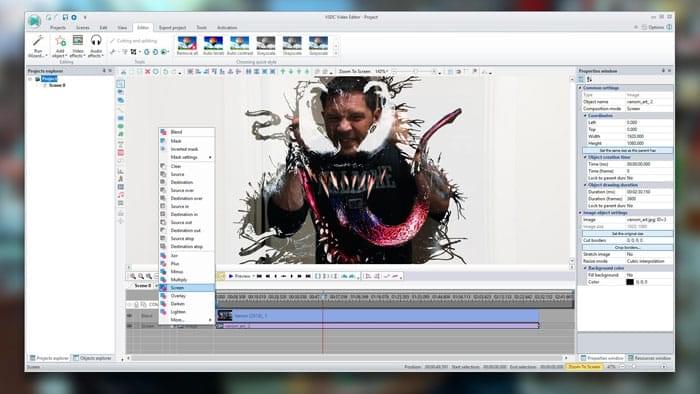Click the Preview playback button
The width and height of the screenshot is (700, 394).
click(x=239, y=276)
